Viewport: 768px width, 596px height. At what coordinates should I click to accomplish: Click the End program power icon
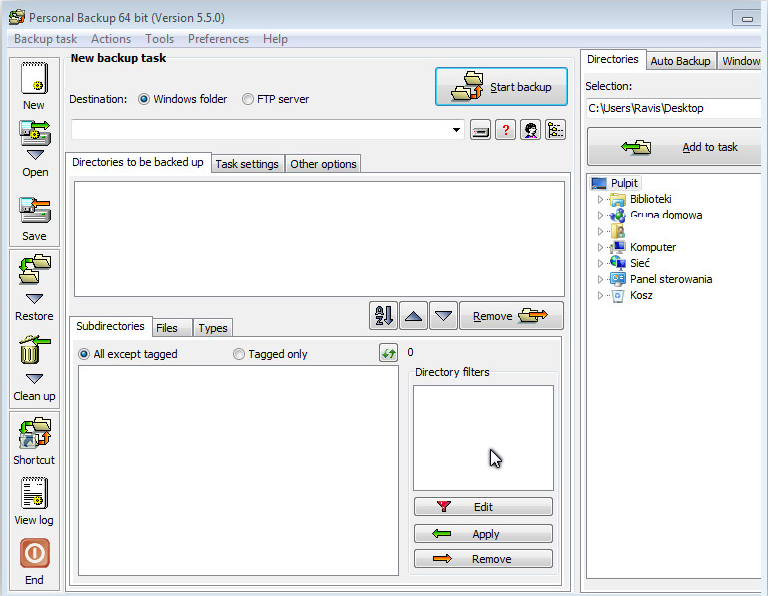(x=34, y=554)
